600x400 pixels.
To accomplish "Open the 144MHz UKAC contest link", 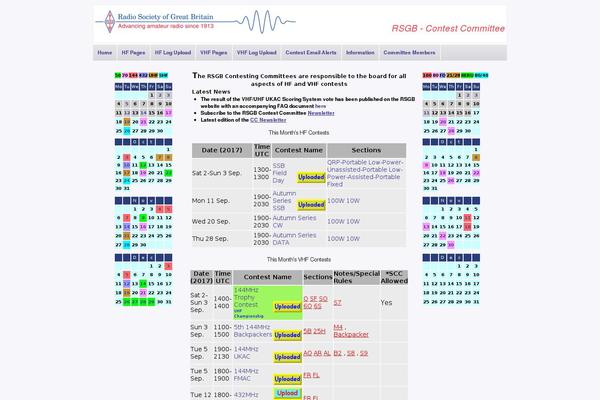I will click(x=246, y=353).
